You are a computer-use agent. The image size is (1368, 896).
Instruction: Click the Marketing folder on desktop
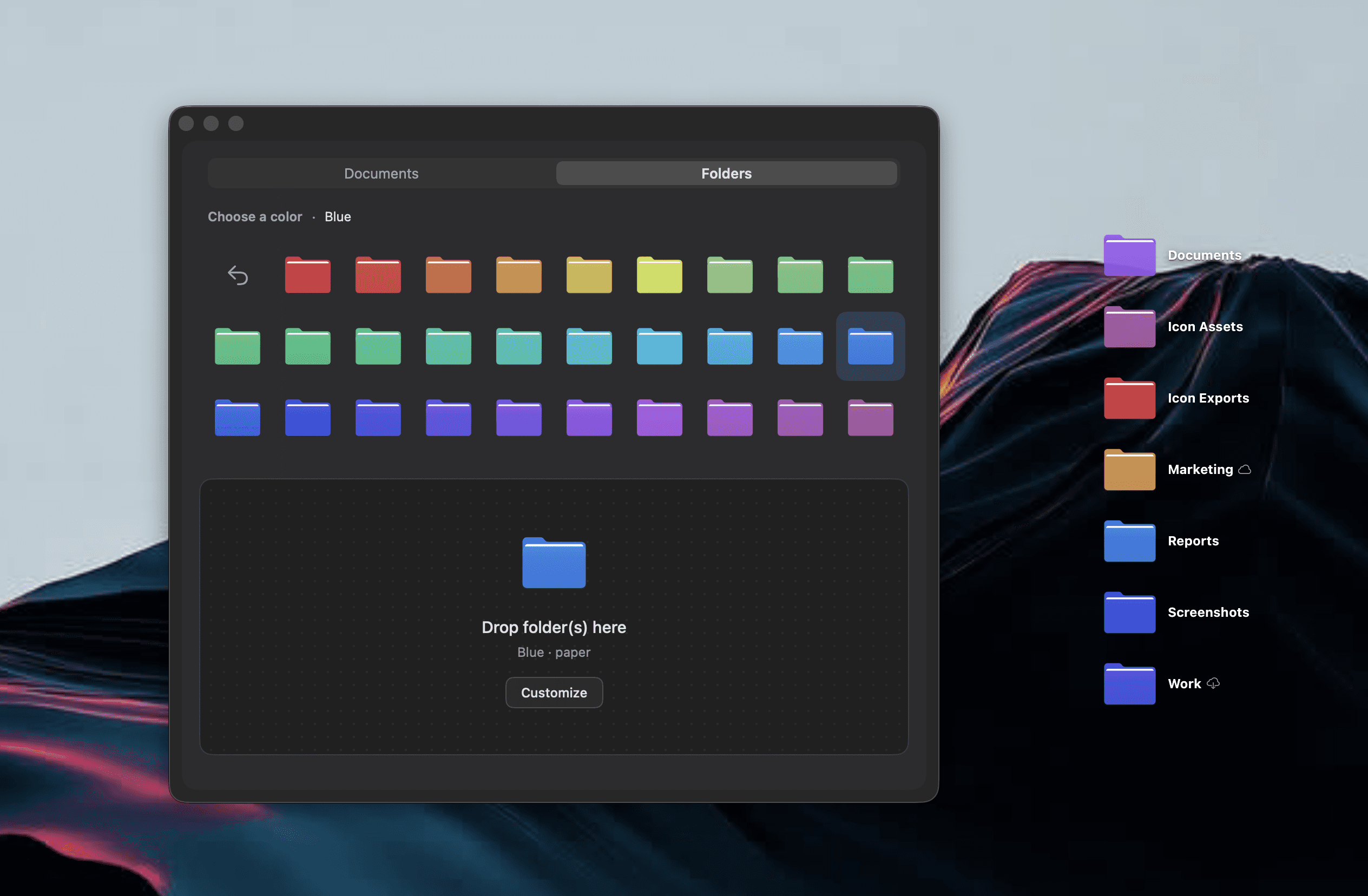click(x=1129, y=470)
